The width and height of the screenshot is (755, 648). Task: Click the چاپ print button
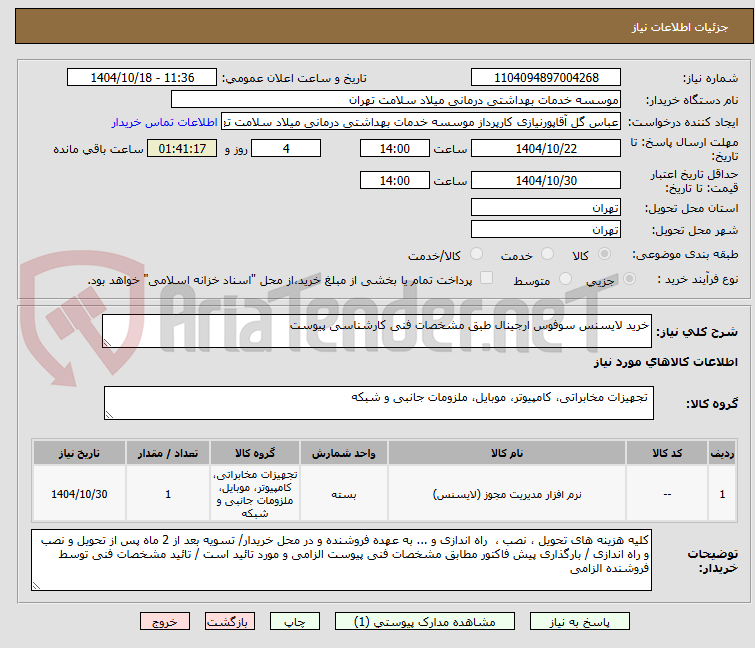[294, 621]
